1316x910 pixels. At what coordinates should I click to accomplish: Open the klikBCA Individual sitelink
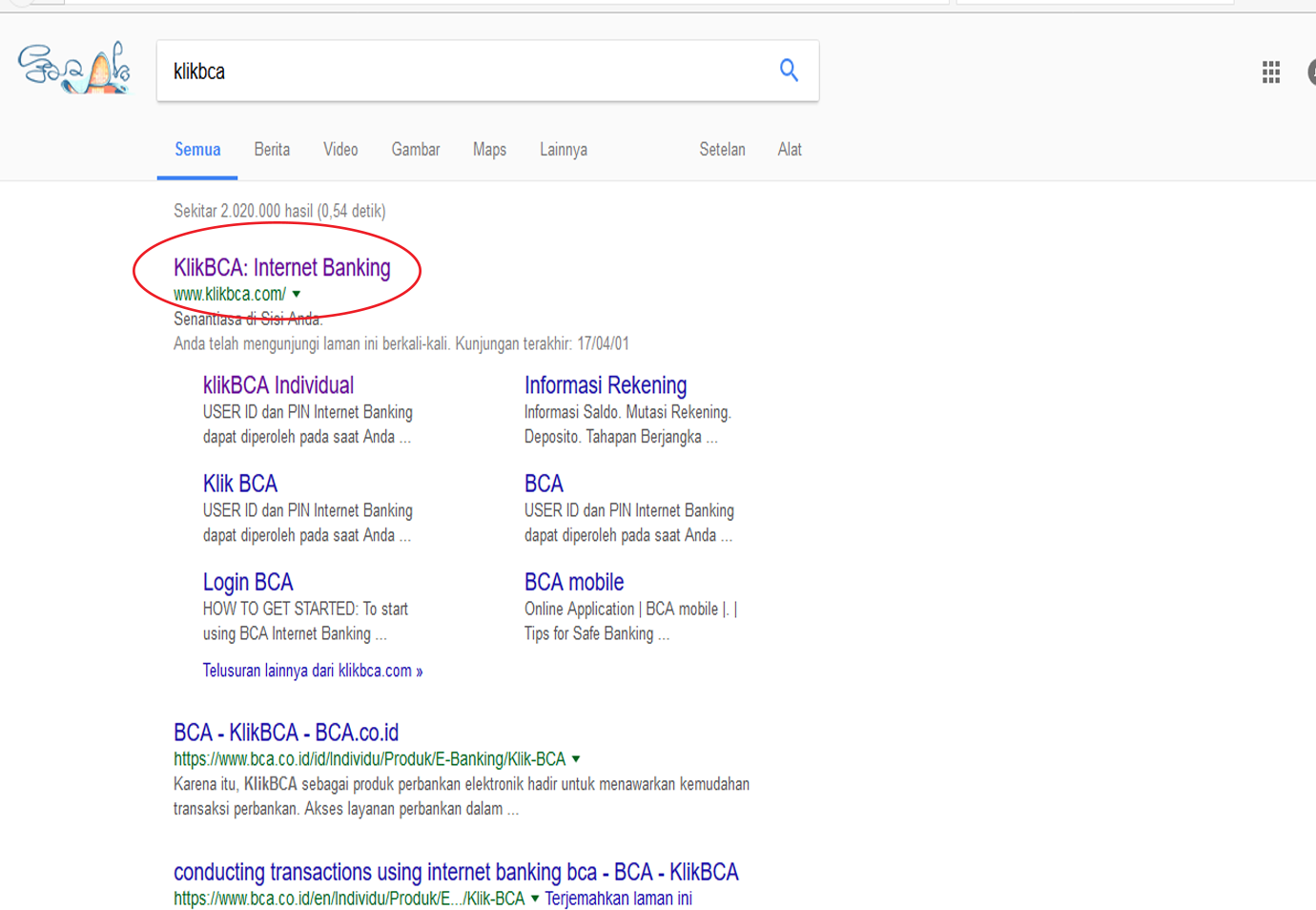(x=278, y=385)
